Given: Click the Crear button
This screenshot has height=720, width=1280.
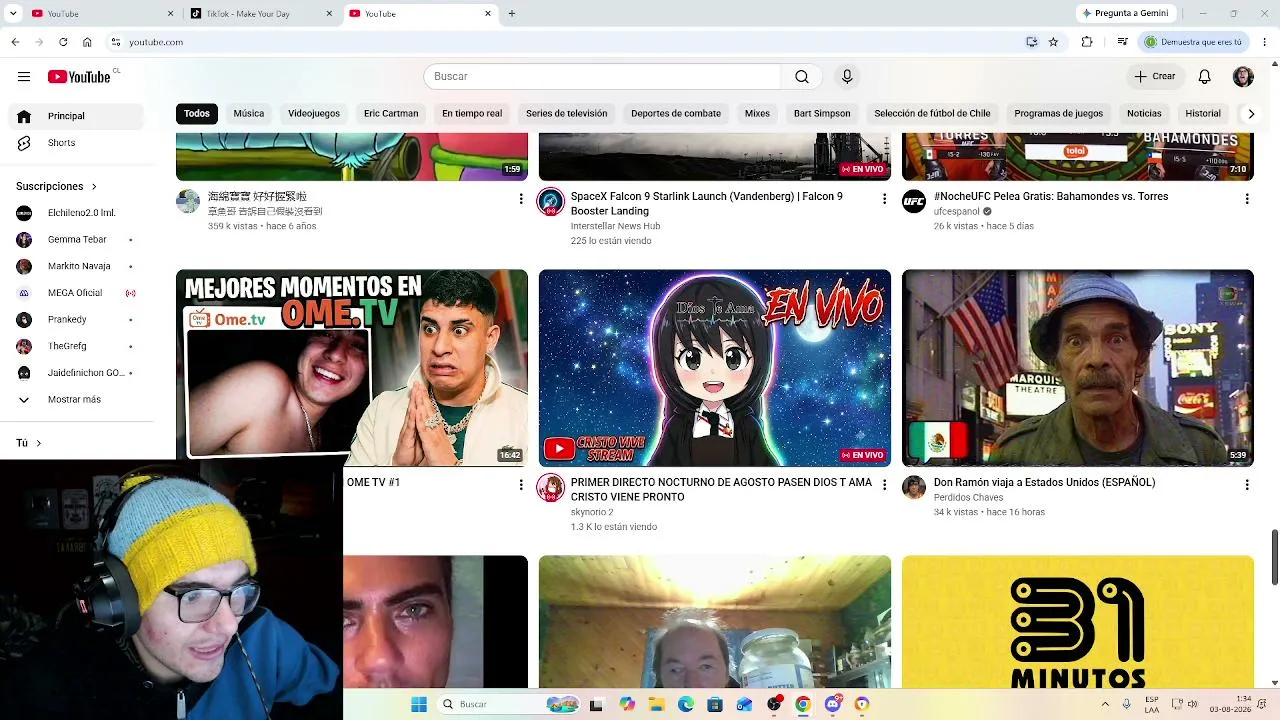Looking at the screenshot, I should point(1155,77).
